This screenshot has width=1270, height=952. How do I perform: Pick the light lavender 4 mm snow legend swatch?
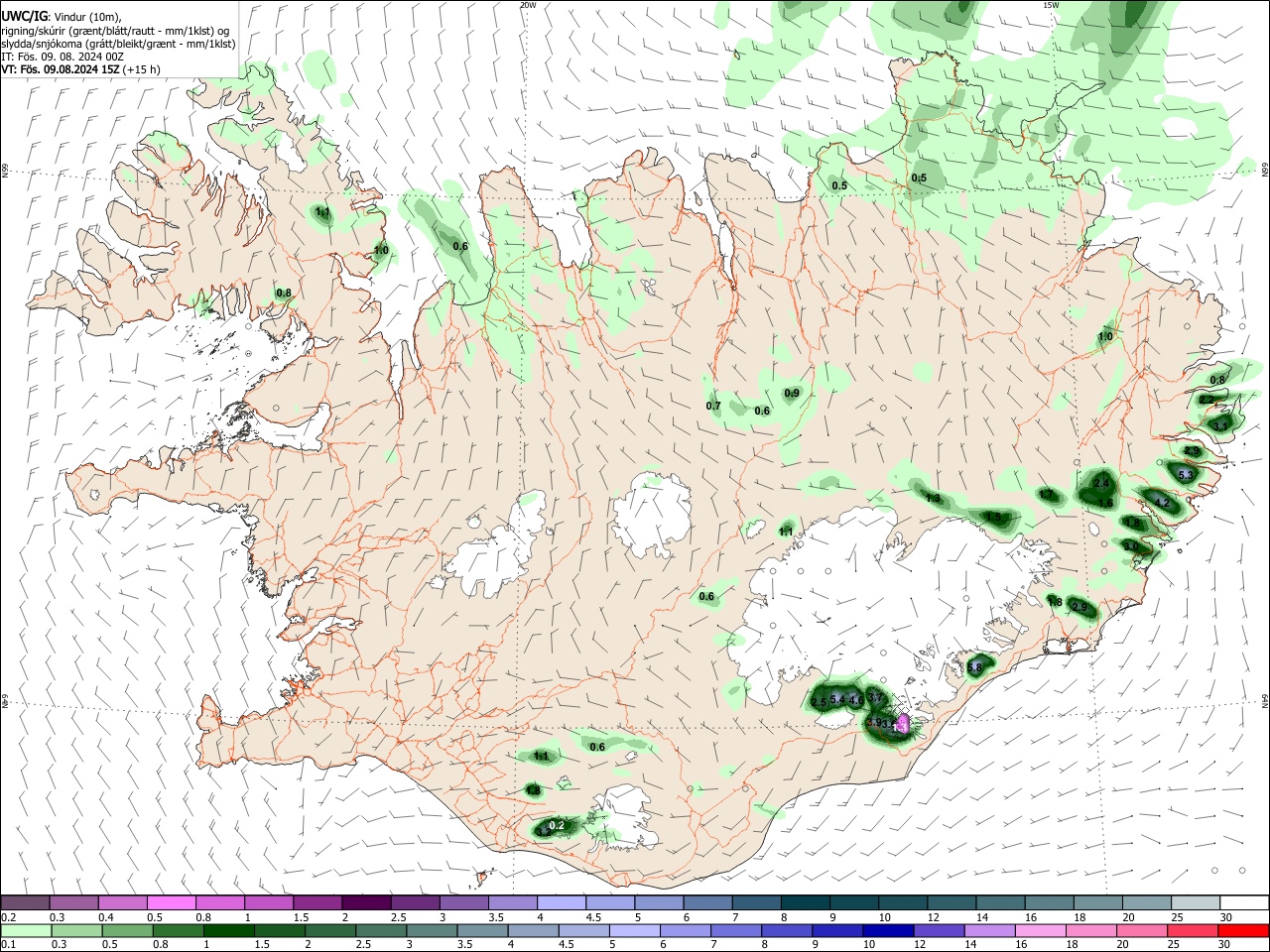[562, 902]
